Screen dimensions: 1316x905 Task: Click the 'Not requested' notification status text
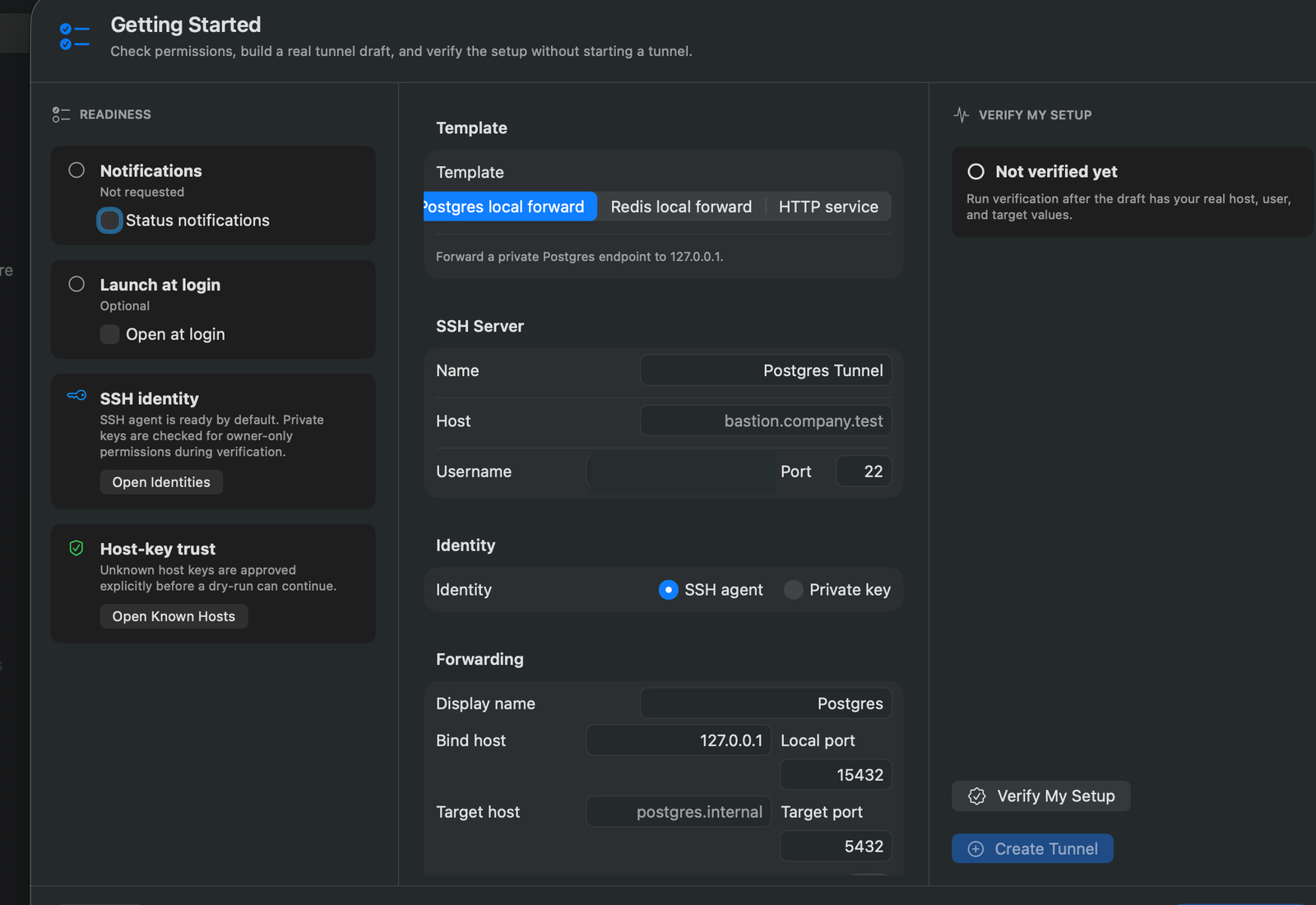(x=142, y=192)
